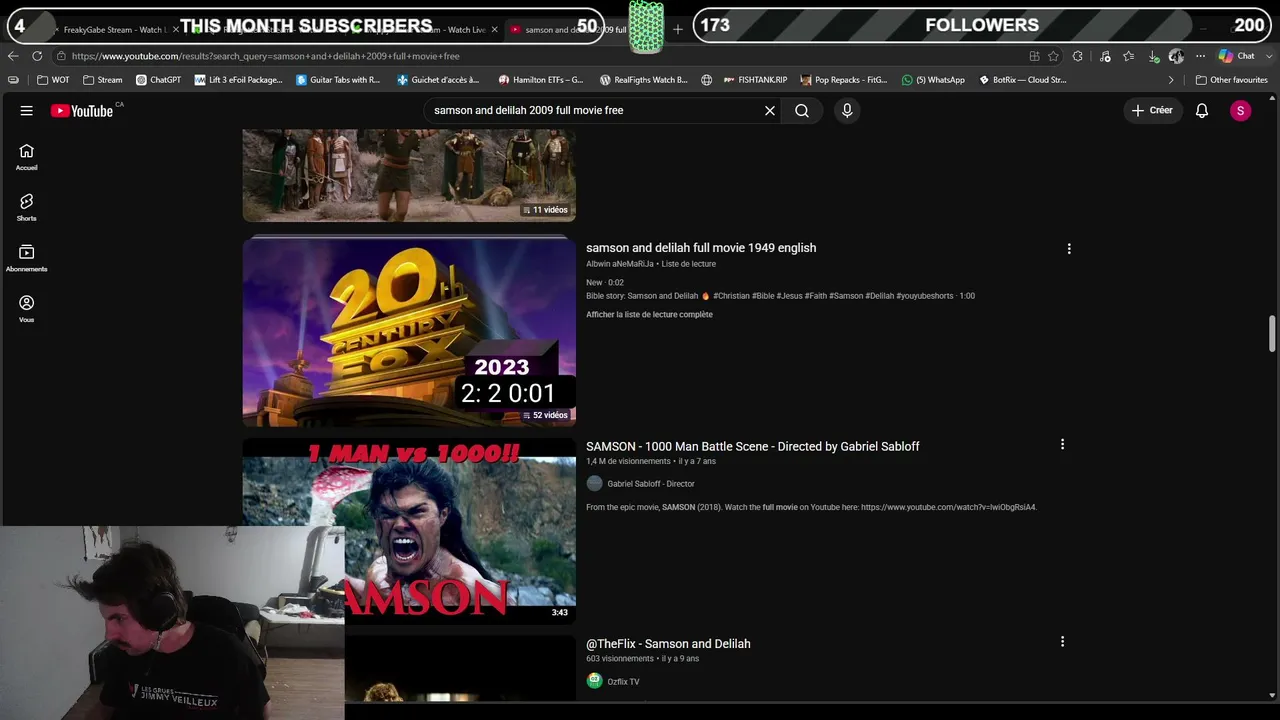Screen dimensions: 1280x720
Task: Open the split screen icon in address bar
Action: (x=1034, y=56)
